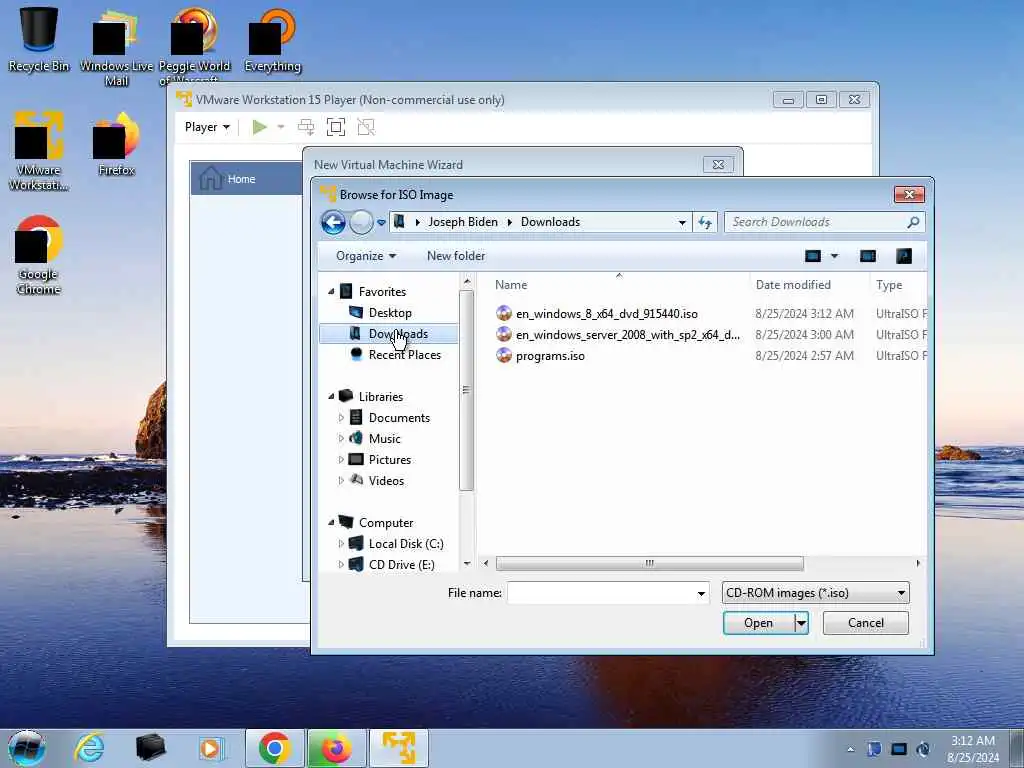Open the black folder taskbar icon
Image resolution: width=1024 pixels, height=768 pixels.
pyautogui.click(x=150, y=748)
